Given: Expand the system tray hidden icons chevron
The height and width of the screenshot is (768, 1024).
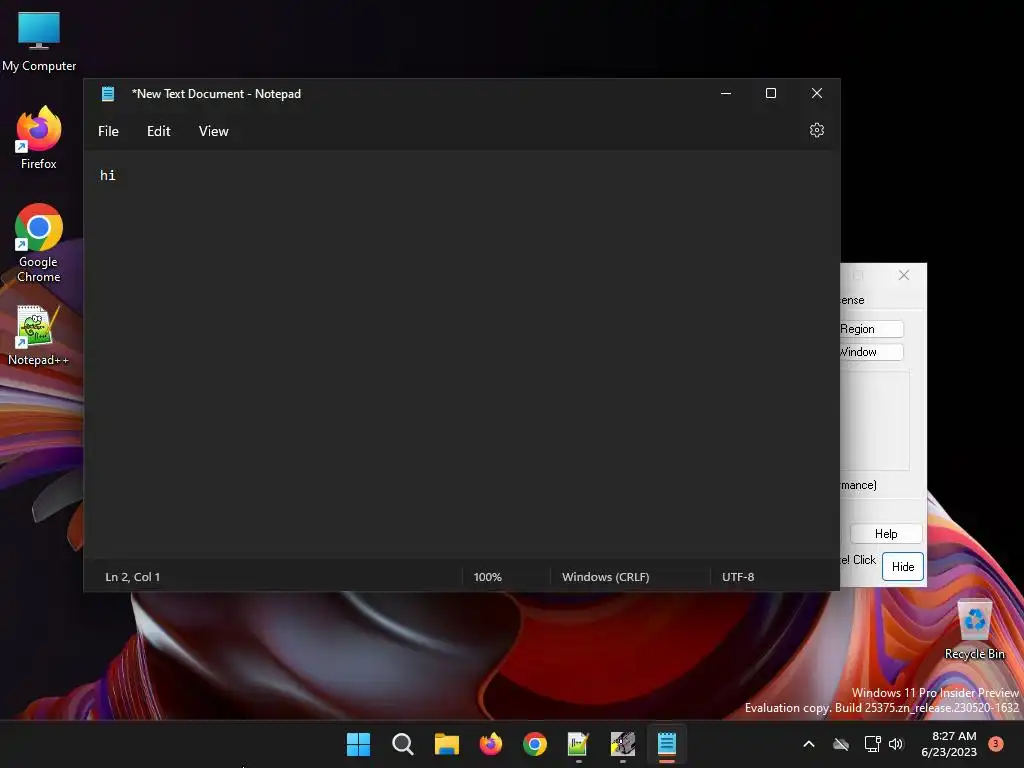Looking at the screenshot, I should point(808,744).
